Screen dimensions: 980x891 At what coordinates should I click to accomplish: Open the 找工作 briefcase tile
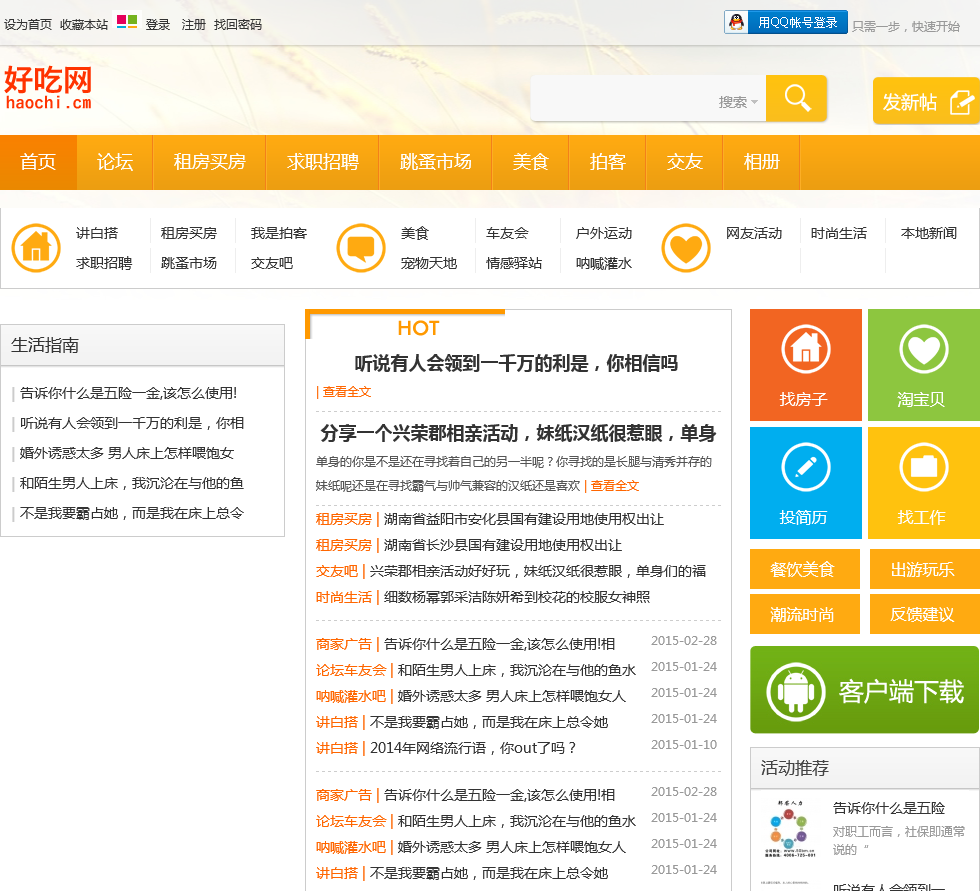(x=923, y=482)
